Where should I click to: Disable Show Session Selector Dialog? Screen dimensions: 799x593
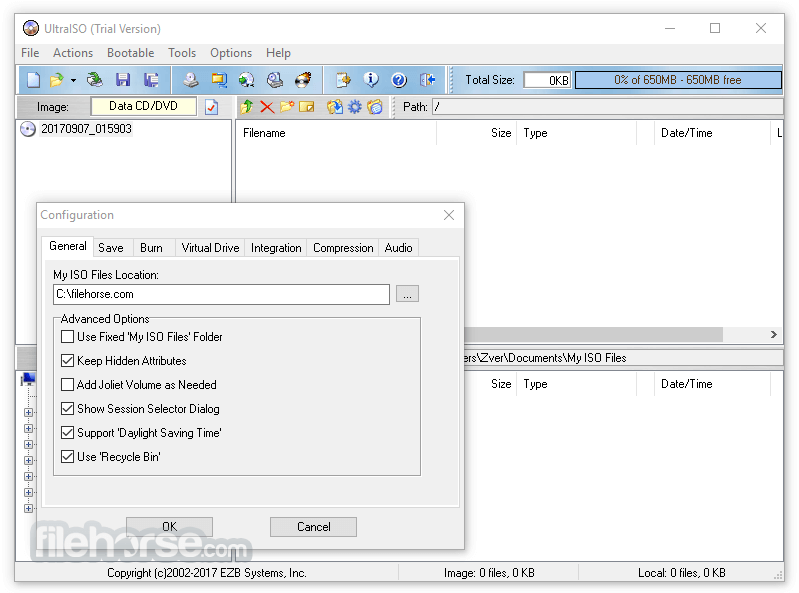[x=67, y=409]
